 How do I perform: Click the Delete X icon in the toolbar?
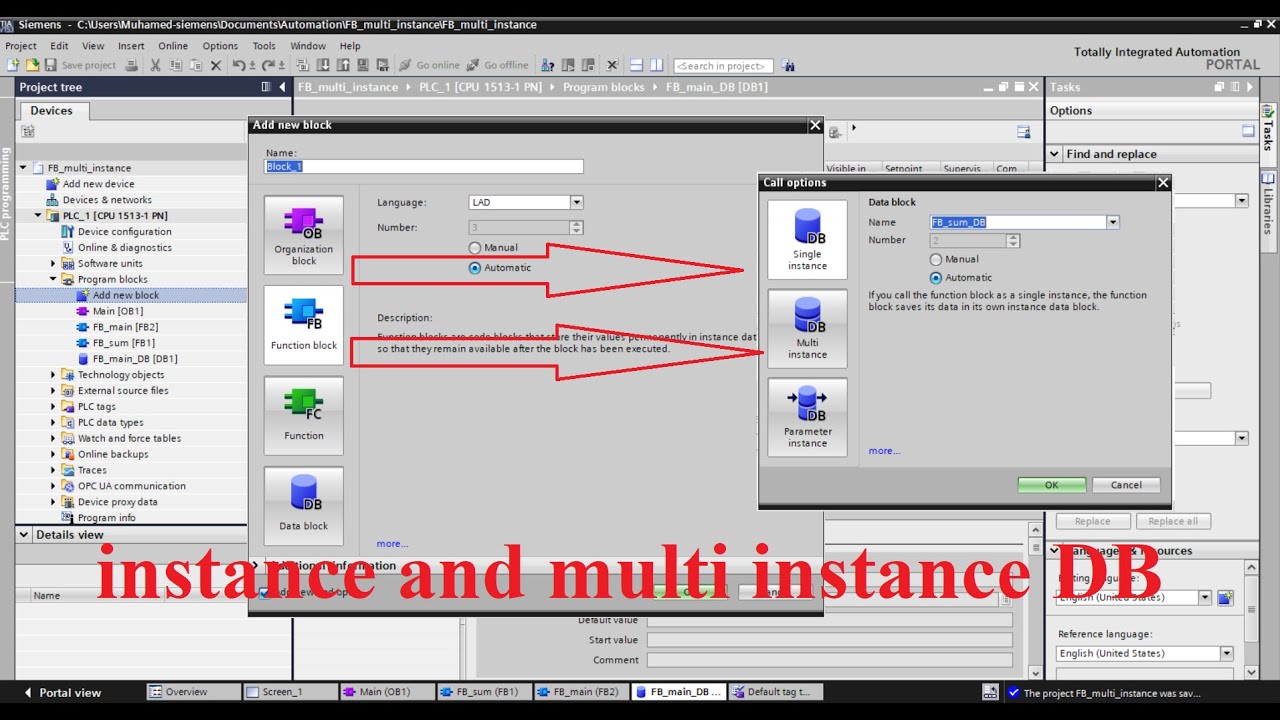(x=215, y=65)
